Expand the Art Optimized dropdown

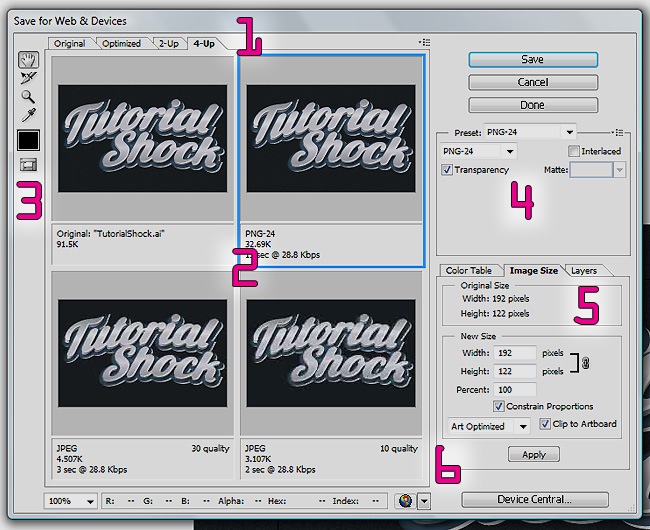[490, 425]
